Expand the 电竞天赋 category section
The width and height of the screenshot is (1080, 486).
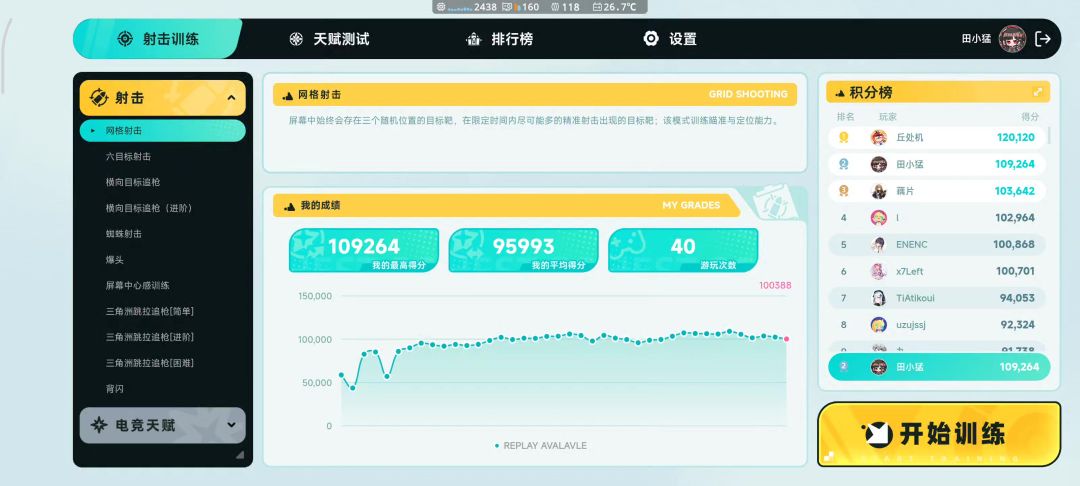(231, 425)
